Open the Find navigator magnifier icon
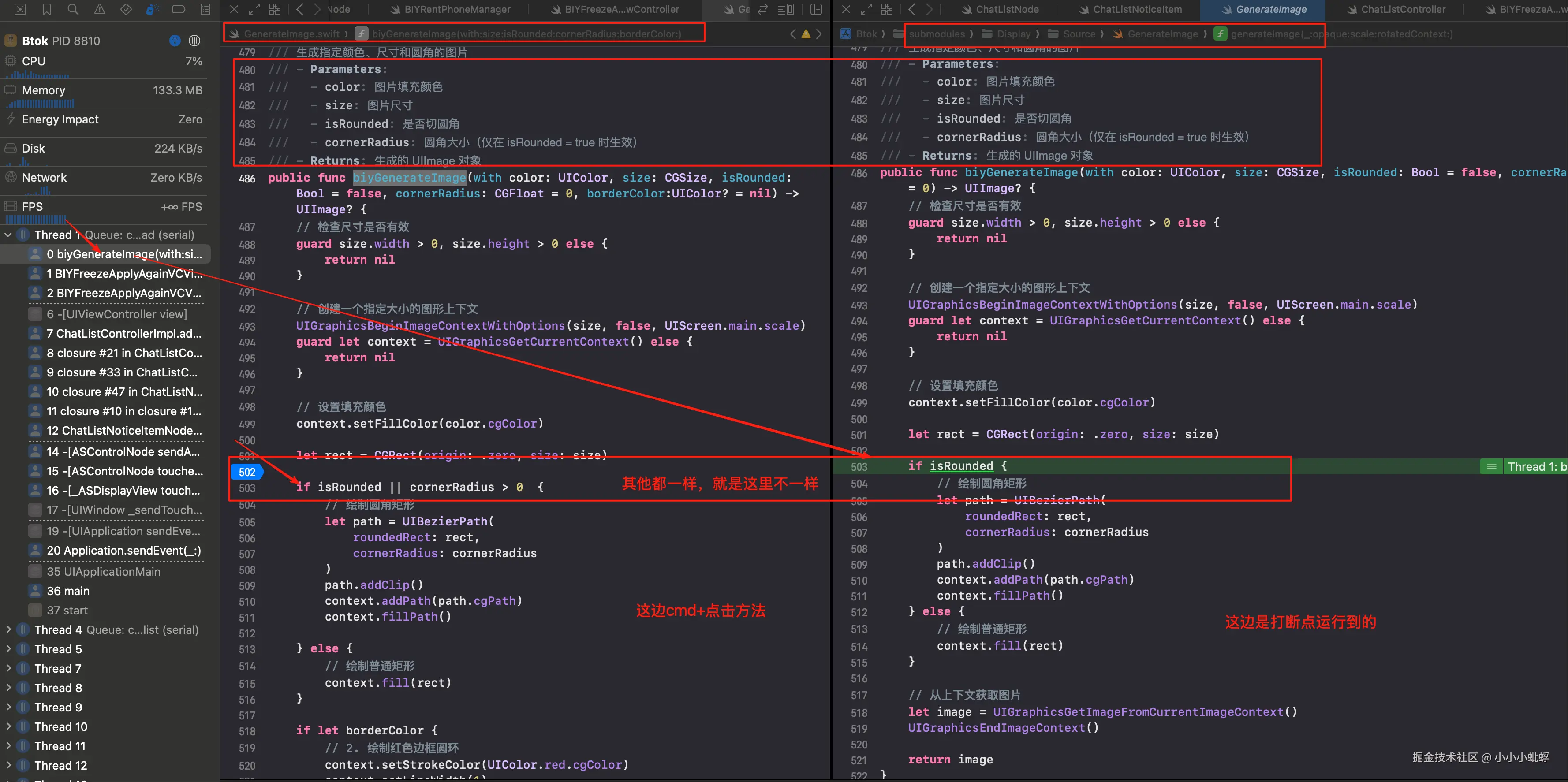The image size is (1568, 782). [73, 9]
